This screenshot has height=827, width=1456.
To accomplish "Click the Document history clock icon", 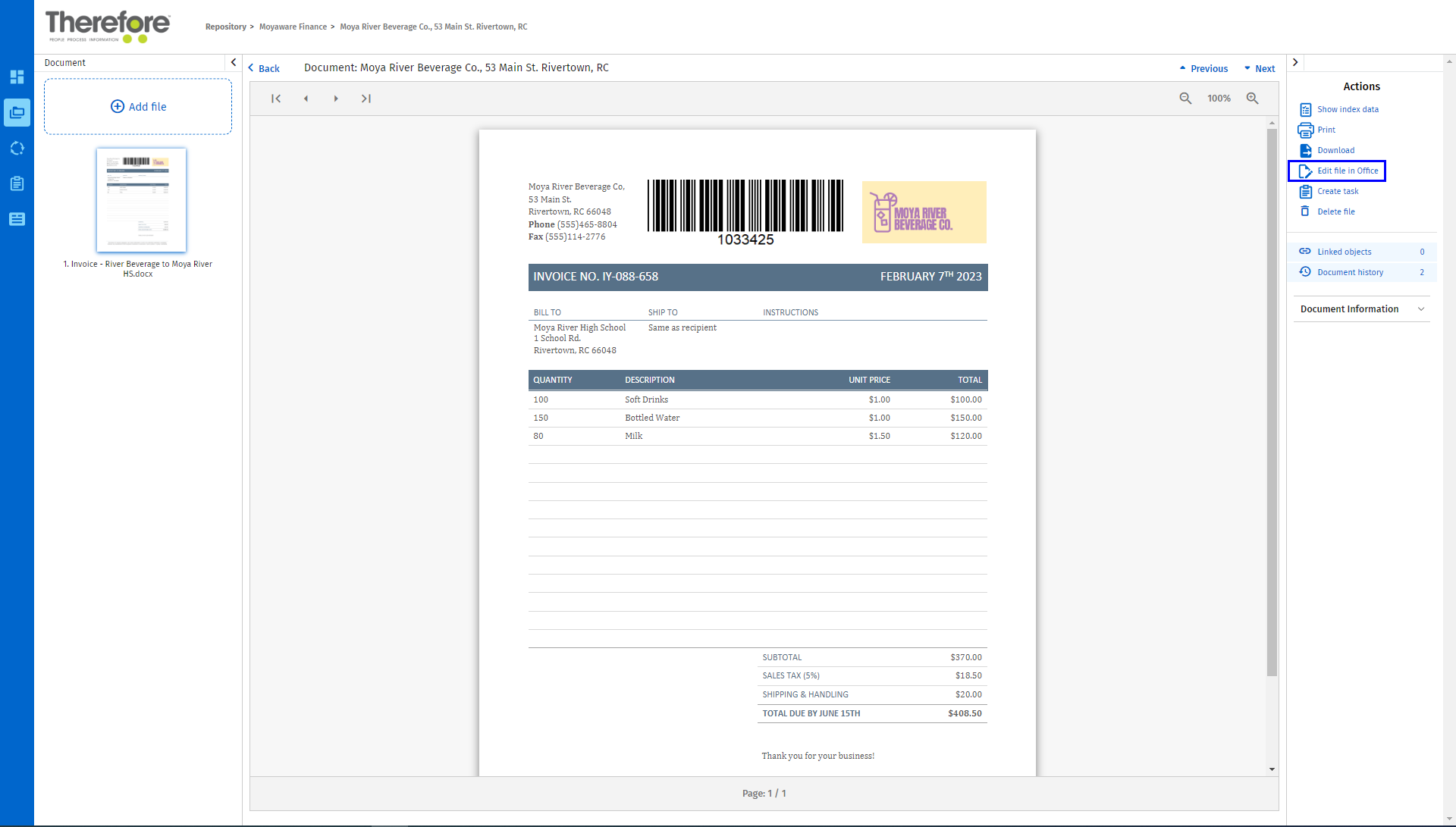I will (1305, 272).
